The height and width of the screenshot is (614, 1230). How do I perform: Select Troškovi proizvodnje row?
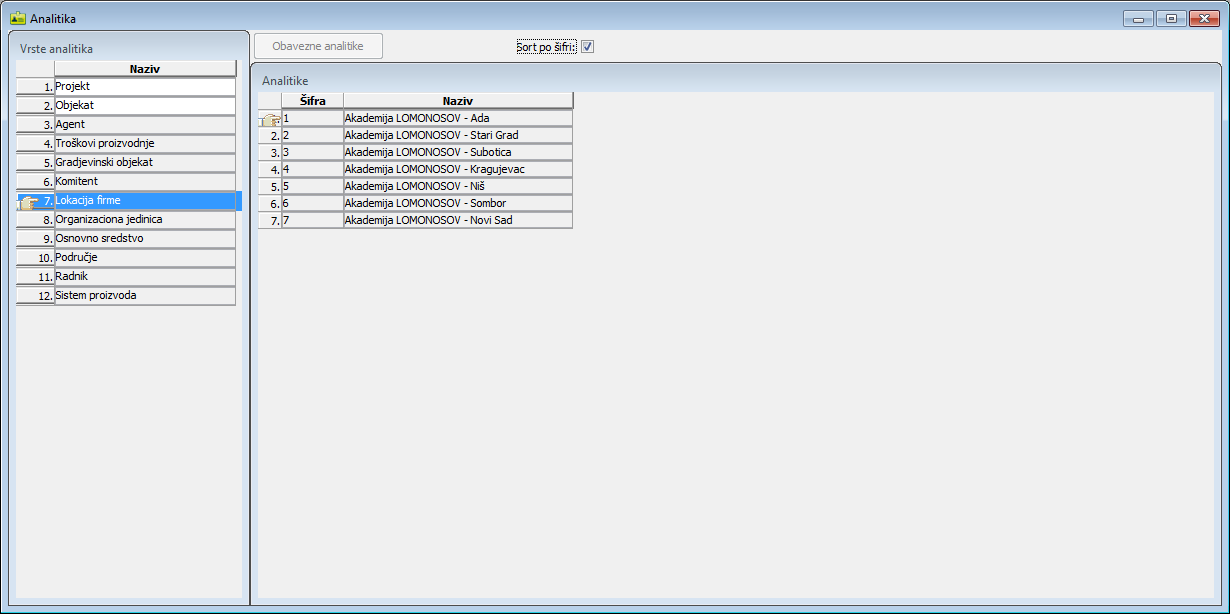pyautogui.click(x=144, y=143)
